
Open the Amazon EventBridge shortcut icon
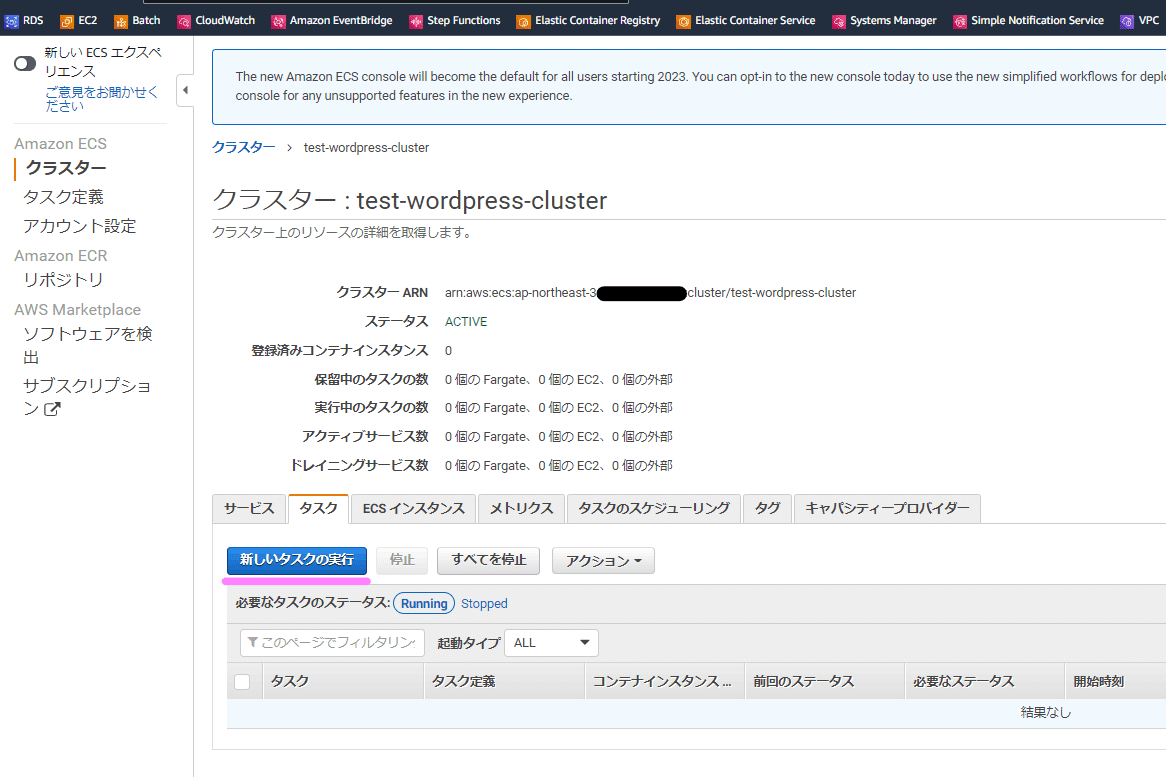click(278, 22)
